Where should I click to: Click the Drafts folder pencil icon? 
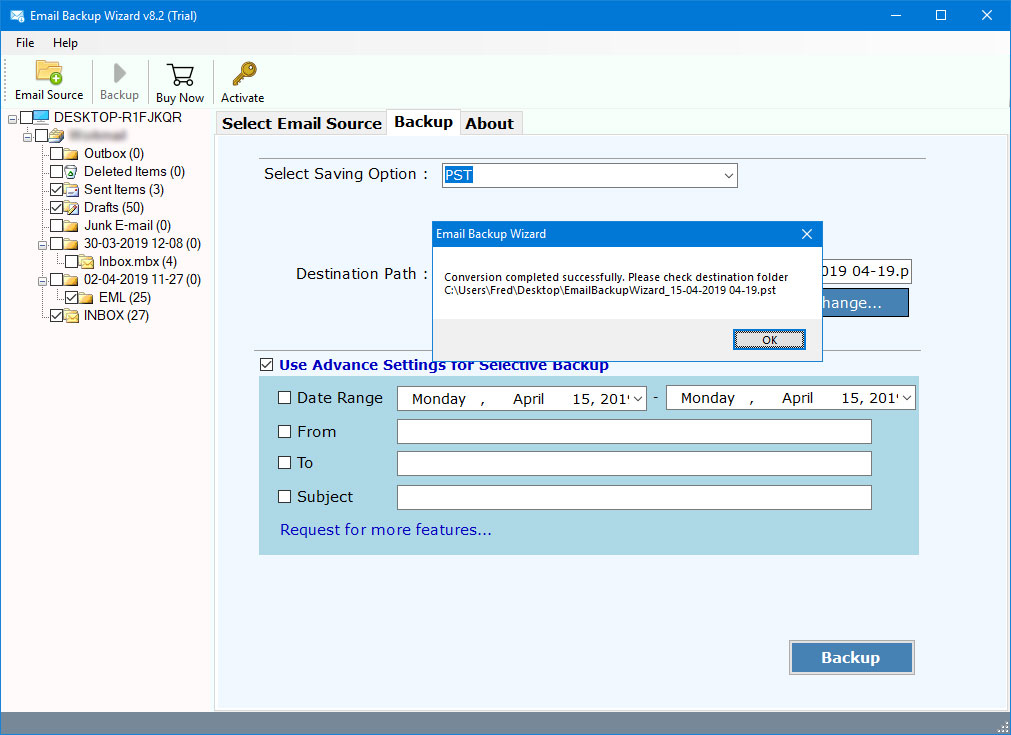click(71, 208)
